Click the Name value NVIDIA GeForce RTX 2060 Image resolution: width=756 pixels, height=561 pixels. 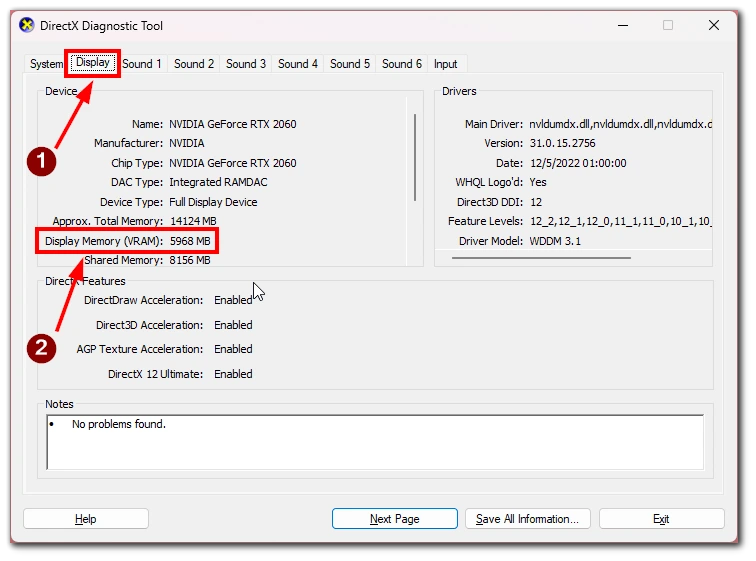232,124
